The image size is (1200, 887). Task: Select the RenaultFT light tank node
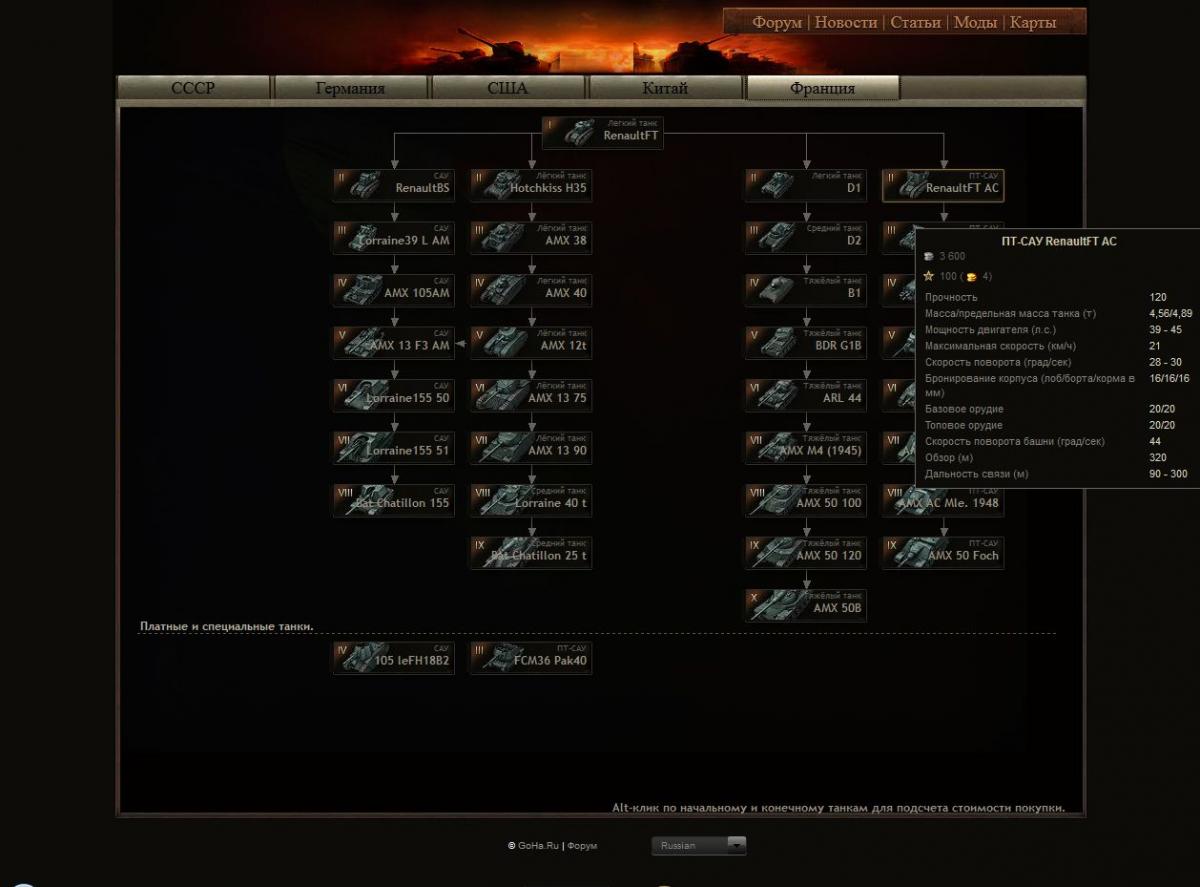click(x=602, y=133)
